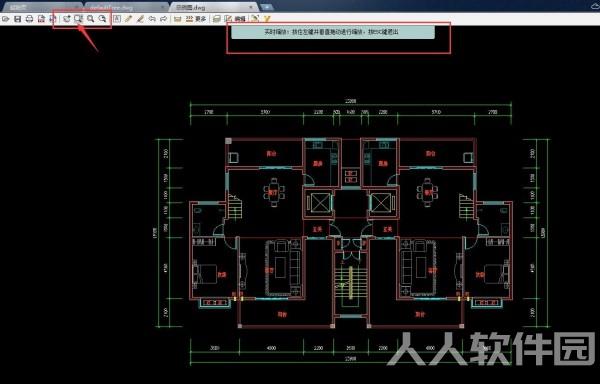Select the text annotation tool icon

click(x=117, y=19)
